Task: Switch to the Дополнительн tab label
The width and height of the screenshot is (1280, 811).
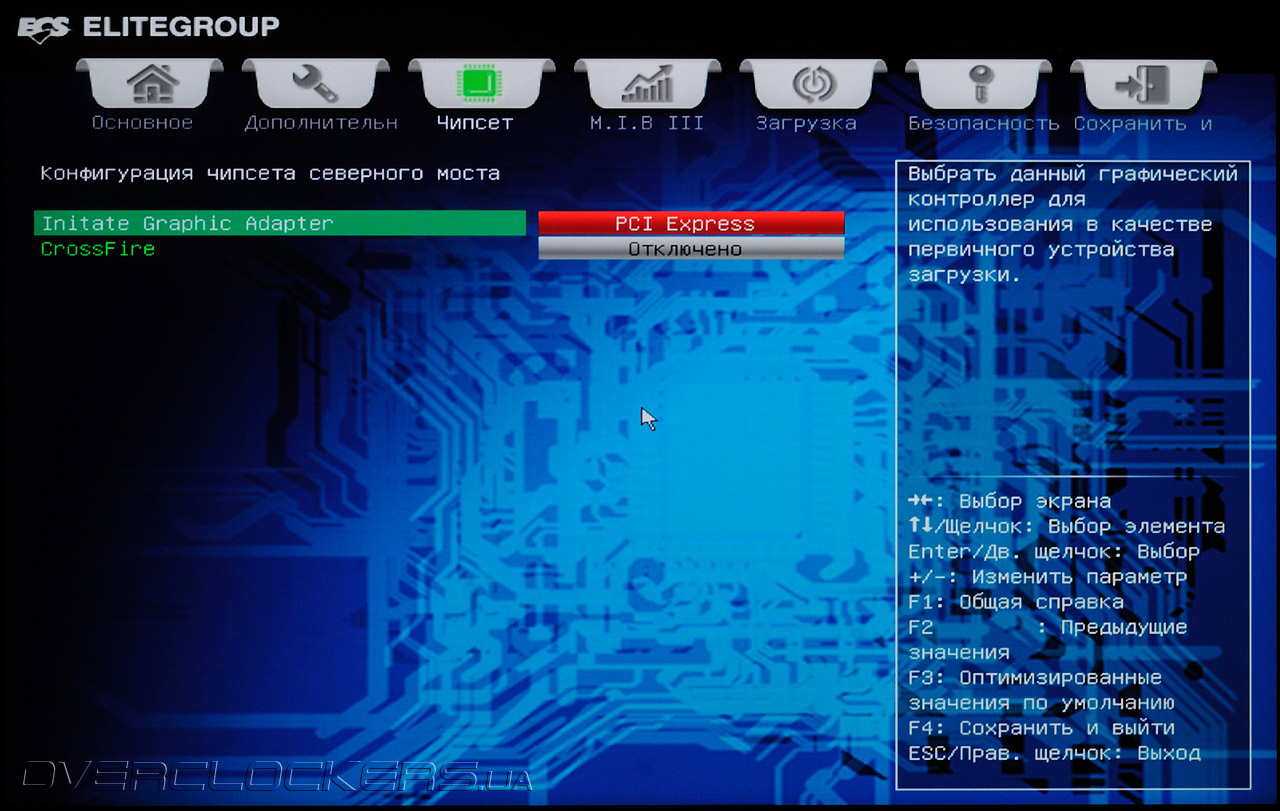Action: pyautogui.click(x=321, y=123)
